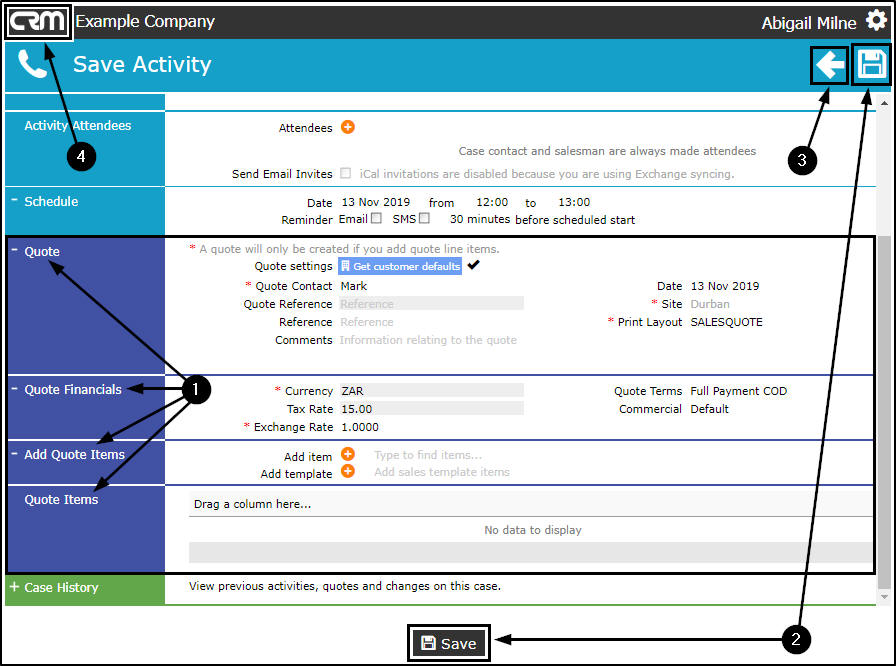Click the Drag a column here grouping bar
Screen dimensions: 896x666
click(x=530, y=504)
